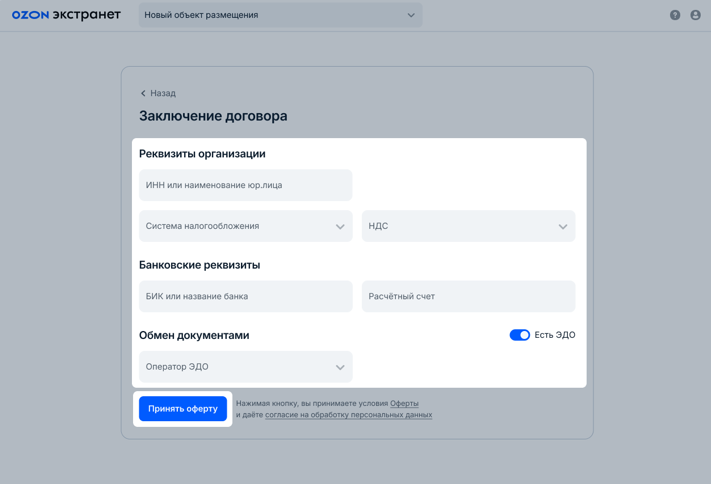
Task: Go back via the Назад link
Action: [x=163, y=93]
